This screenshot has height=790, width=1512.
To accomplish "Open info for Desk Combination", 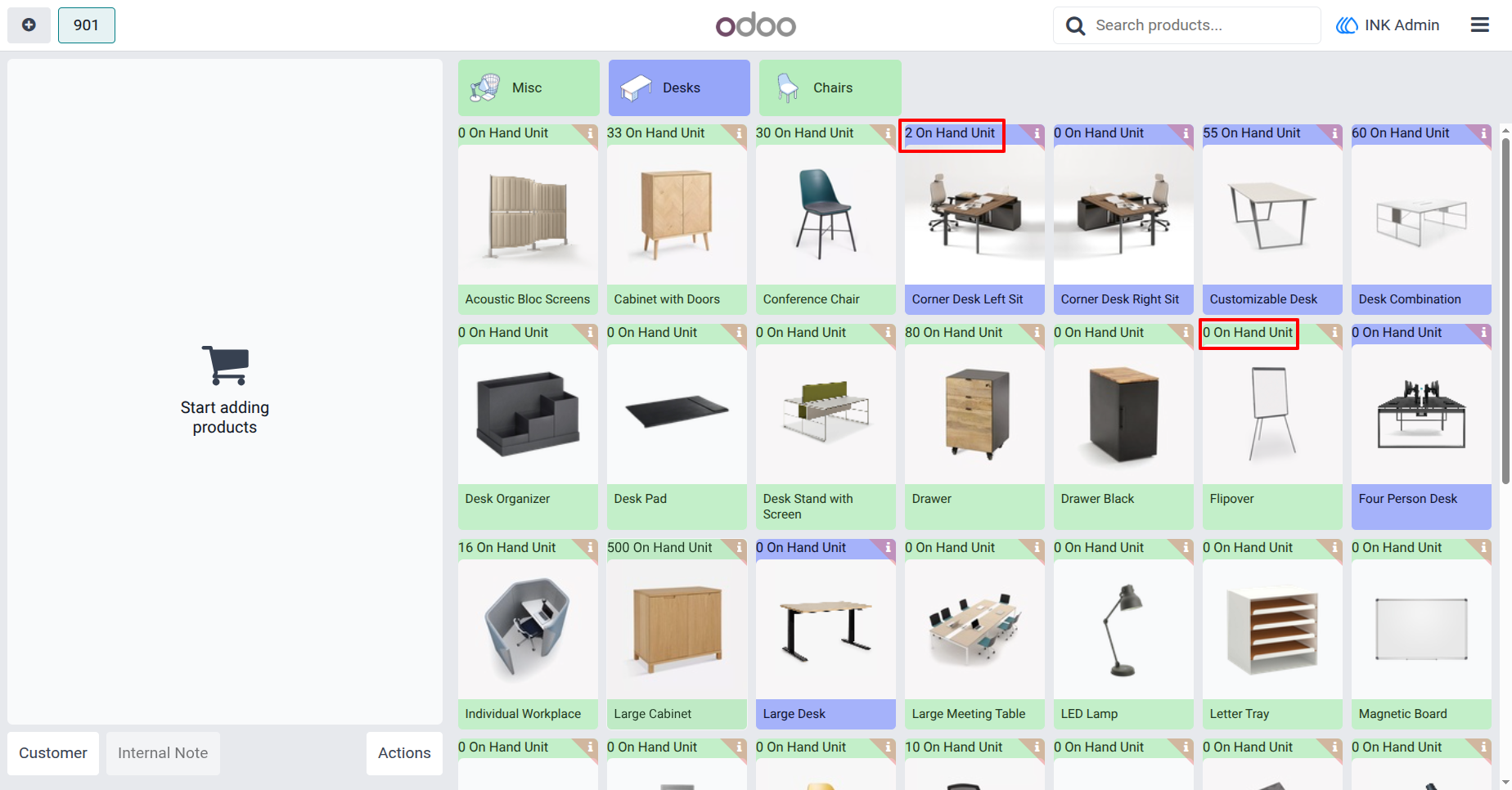I will pos(1483,133).
